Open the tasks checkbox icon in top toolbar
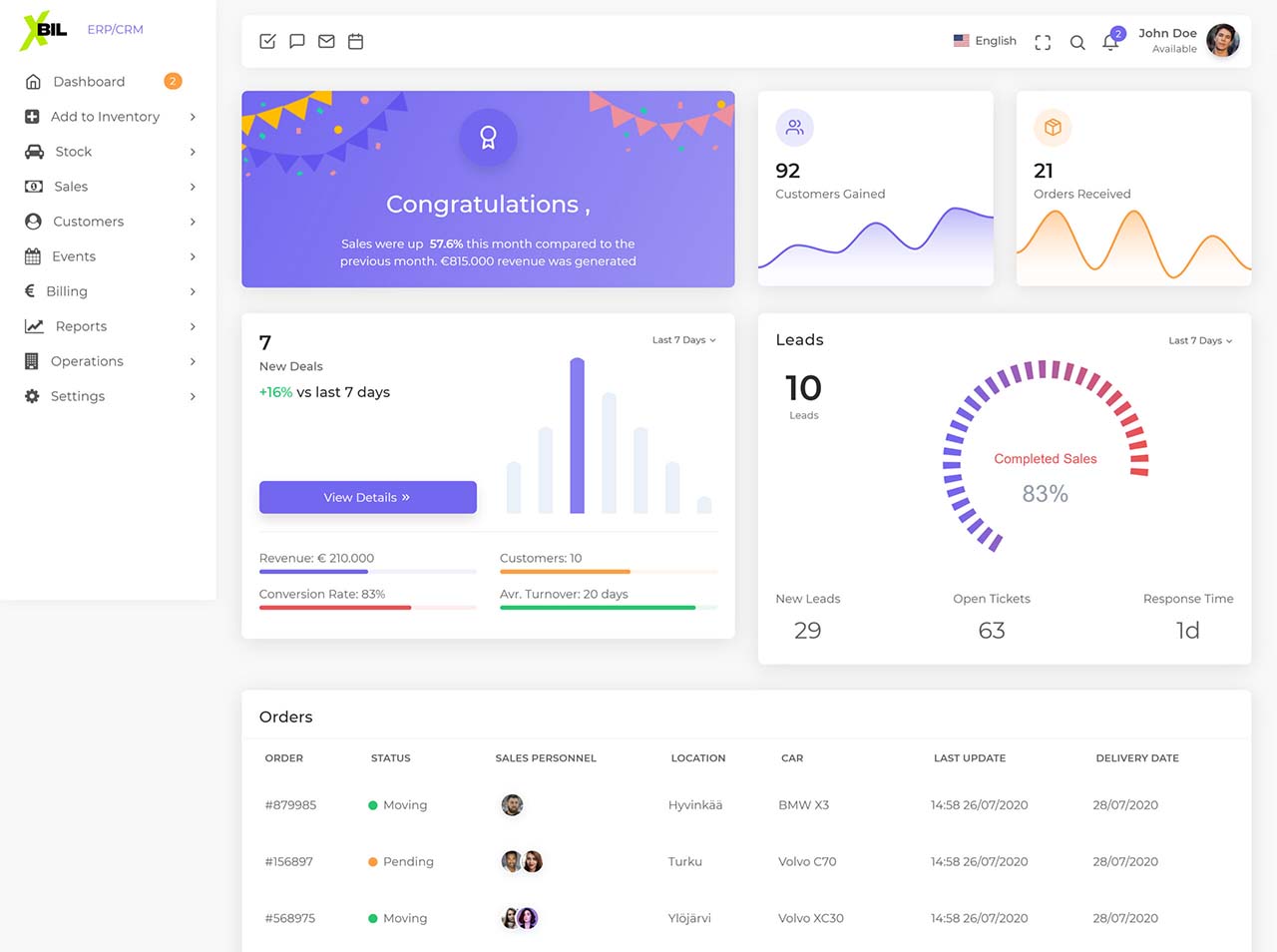This screenshot has height=952, width=1277. [267, 41]
